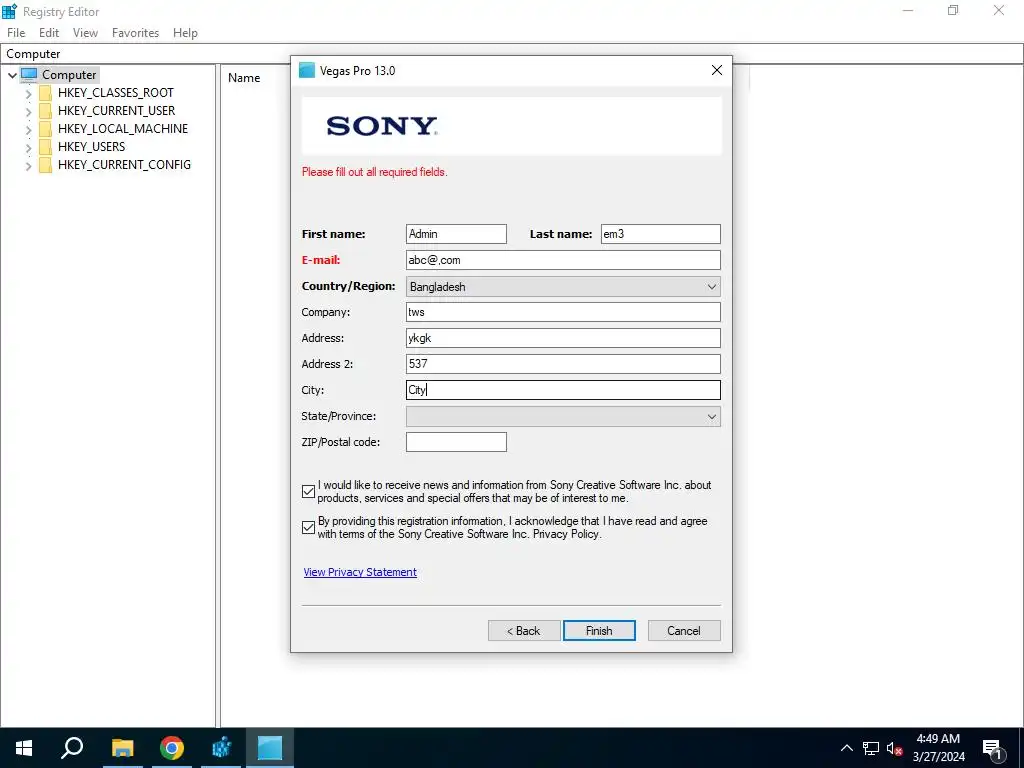The image size is (1024, 768).
Task: Select HKEY_USERS text in tree
Action: point(91,147)
